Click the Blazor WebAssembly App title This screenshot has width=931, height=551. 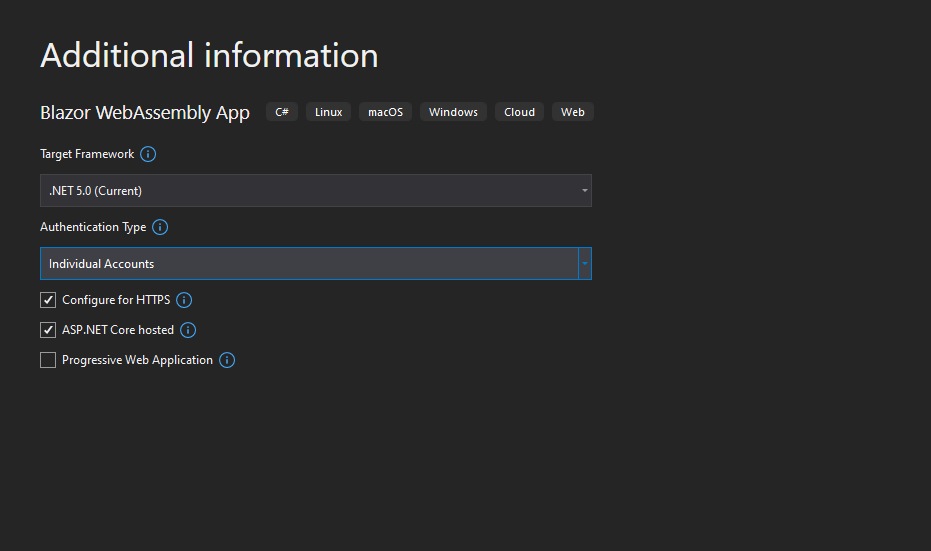[145, 113]
